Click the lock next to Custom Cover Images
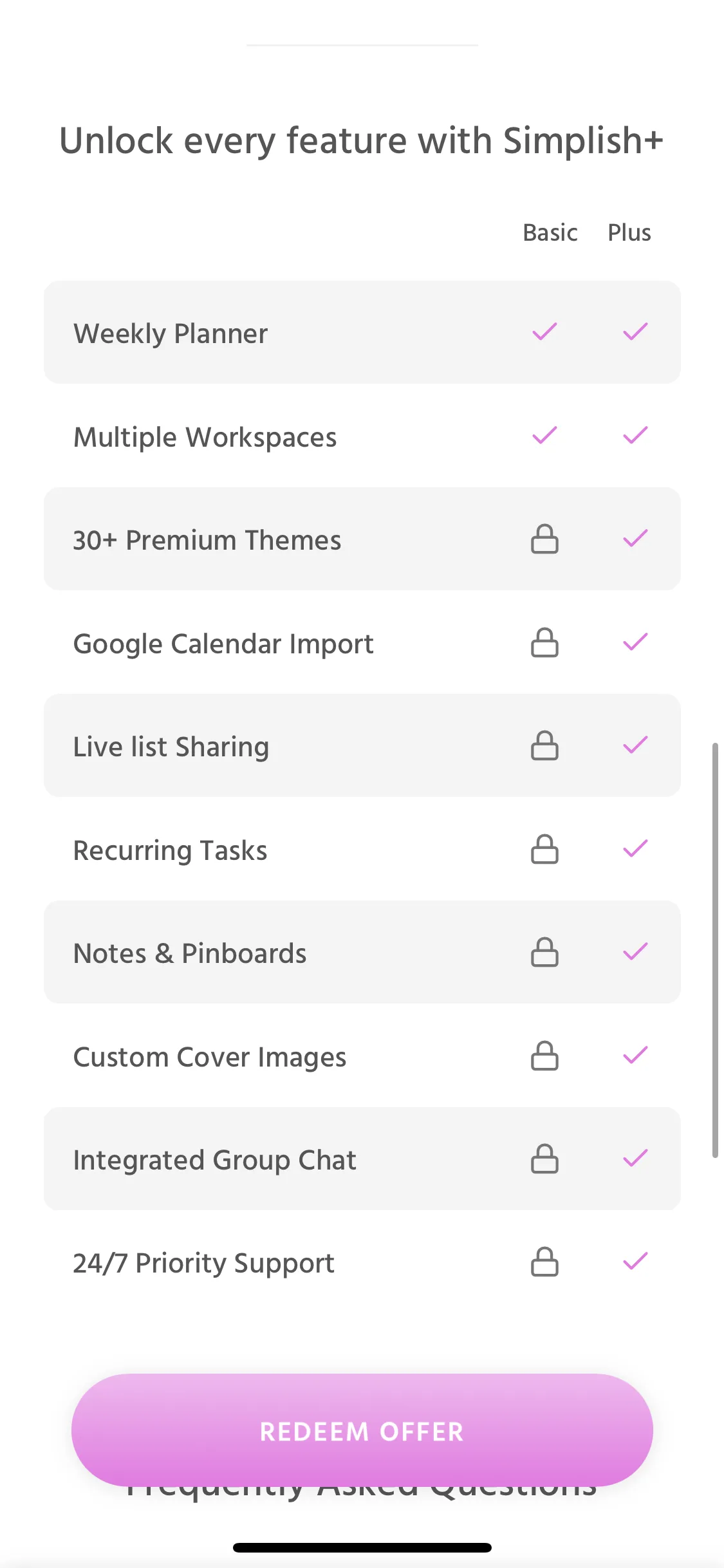Image resolution: width=724 pixels, height=1568 pixels. pos(544,1056)
